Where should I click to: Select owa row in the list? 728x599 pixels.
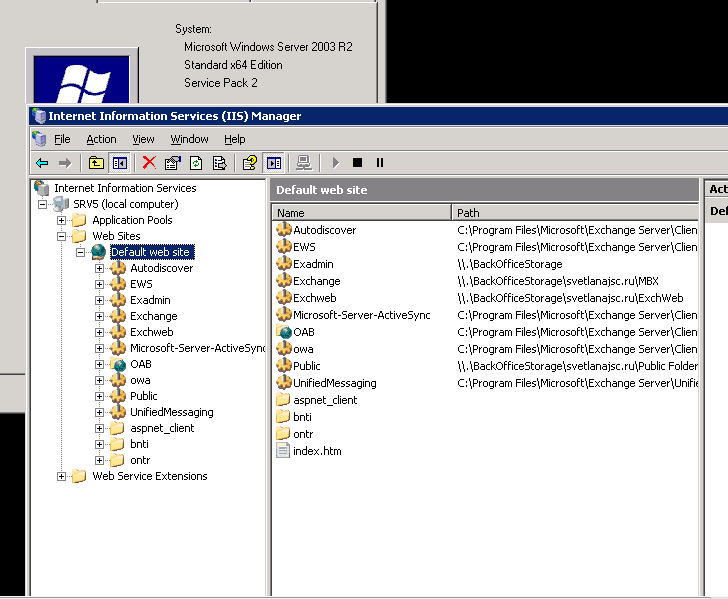(485, 349)
